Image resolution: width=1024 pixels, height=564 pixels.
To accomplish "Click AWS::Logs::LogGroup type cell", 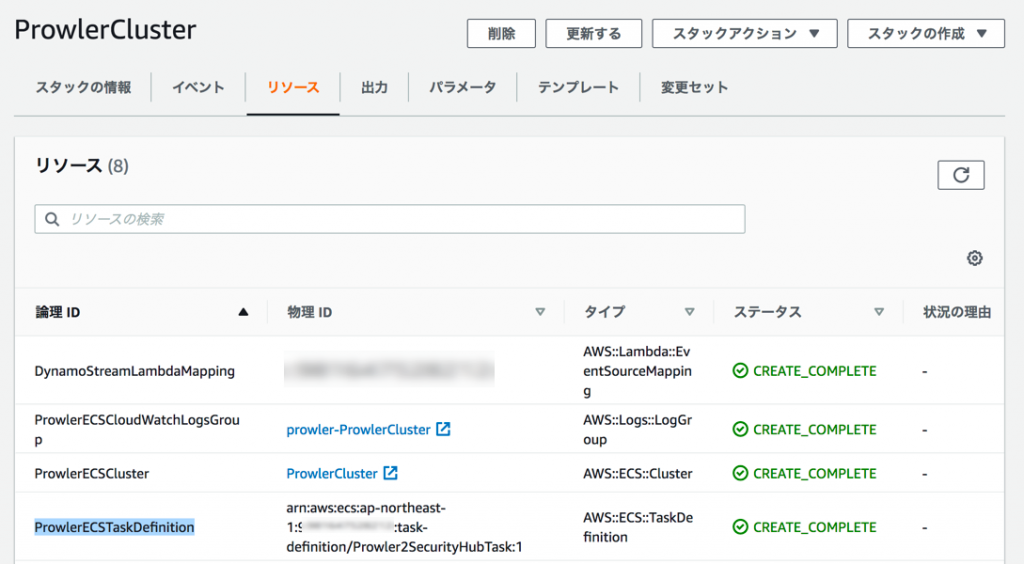I will 637,430.
